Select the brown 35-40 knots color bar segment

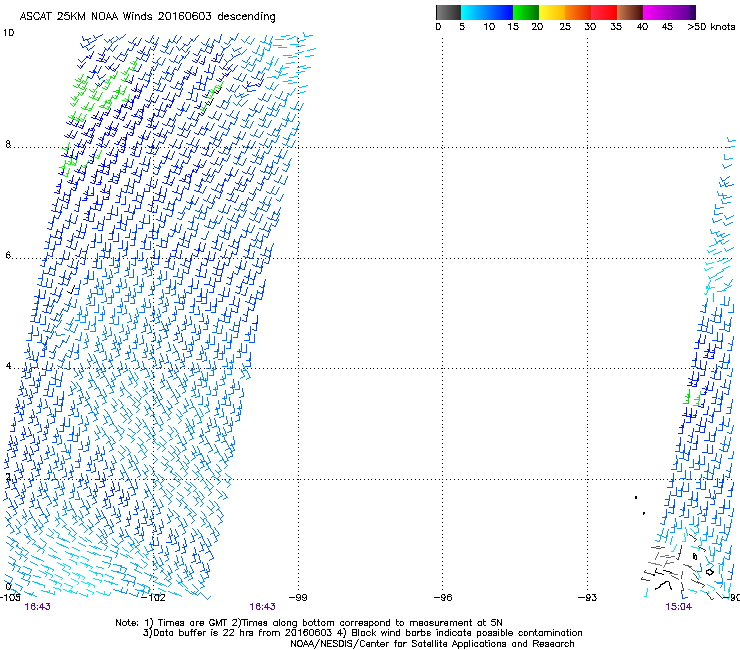630,12
